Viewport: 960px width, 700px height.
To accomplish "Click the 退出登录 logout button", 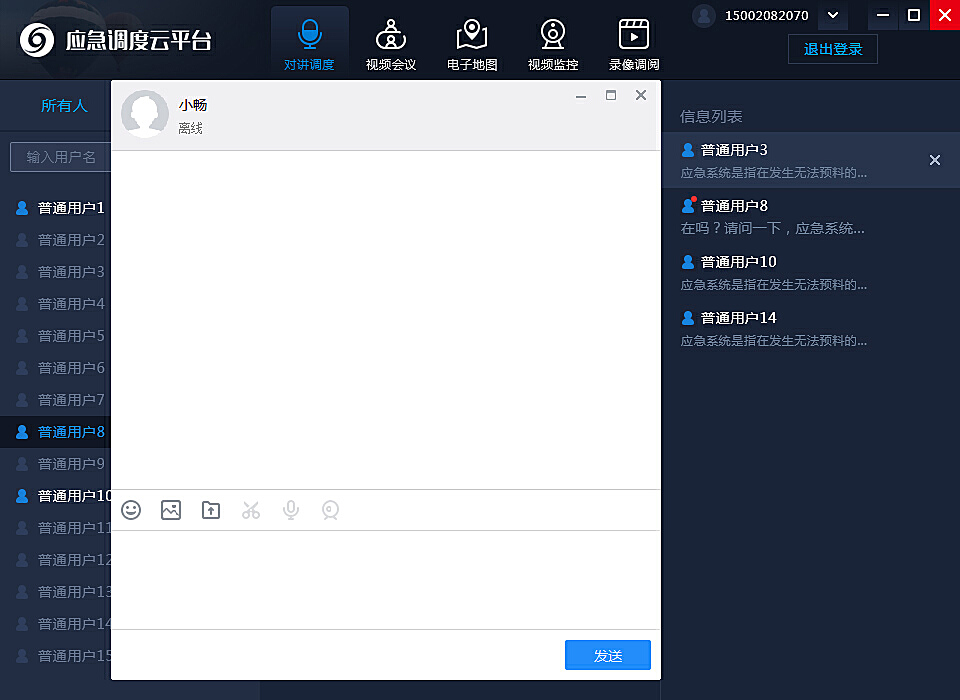I will click(x=833, y=49).
